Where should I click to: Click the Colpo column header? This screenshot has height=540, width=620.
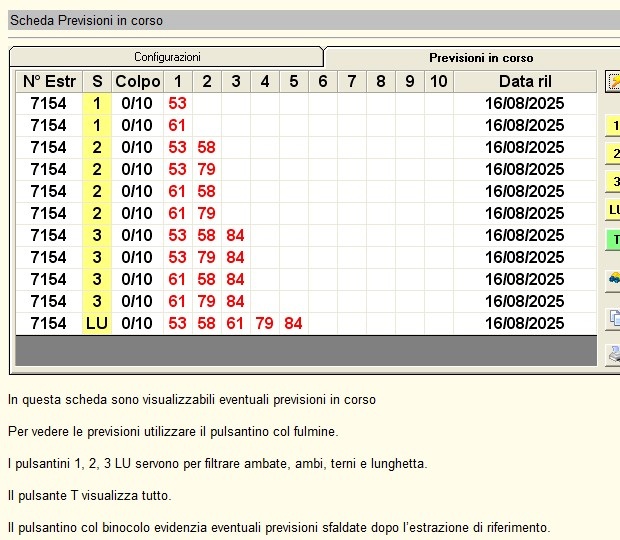pos(137,82)
